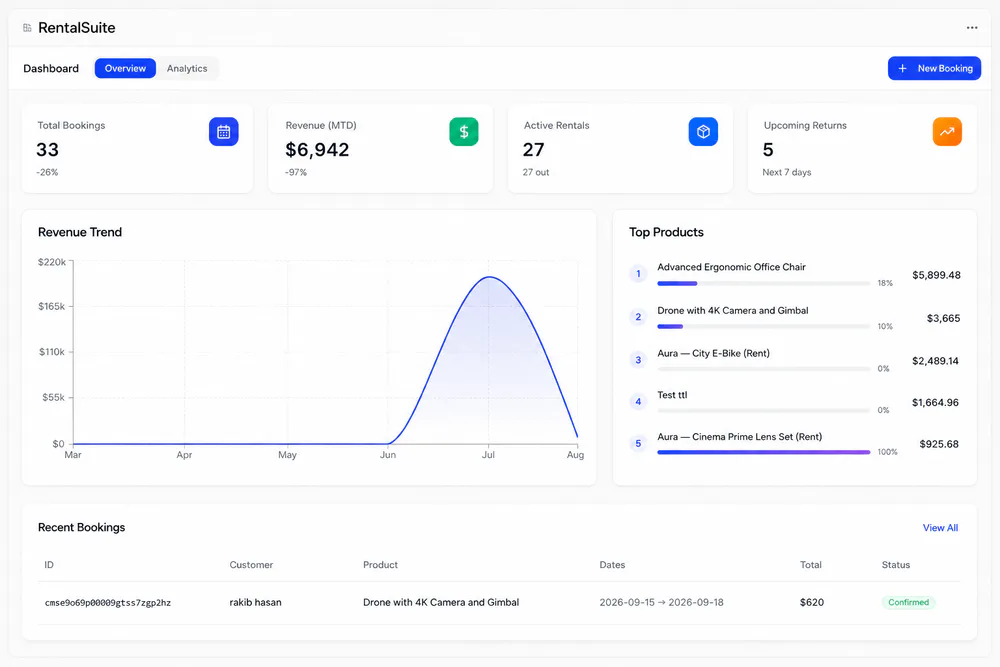Click the ID column header
The image size is (1000, 667).
tap(49, 565)
